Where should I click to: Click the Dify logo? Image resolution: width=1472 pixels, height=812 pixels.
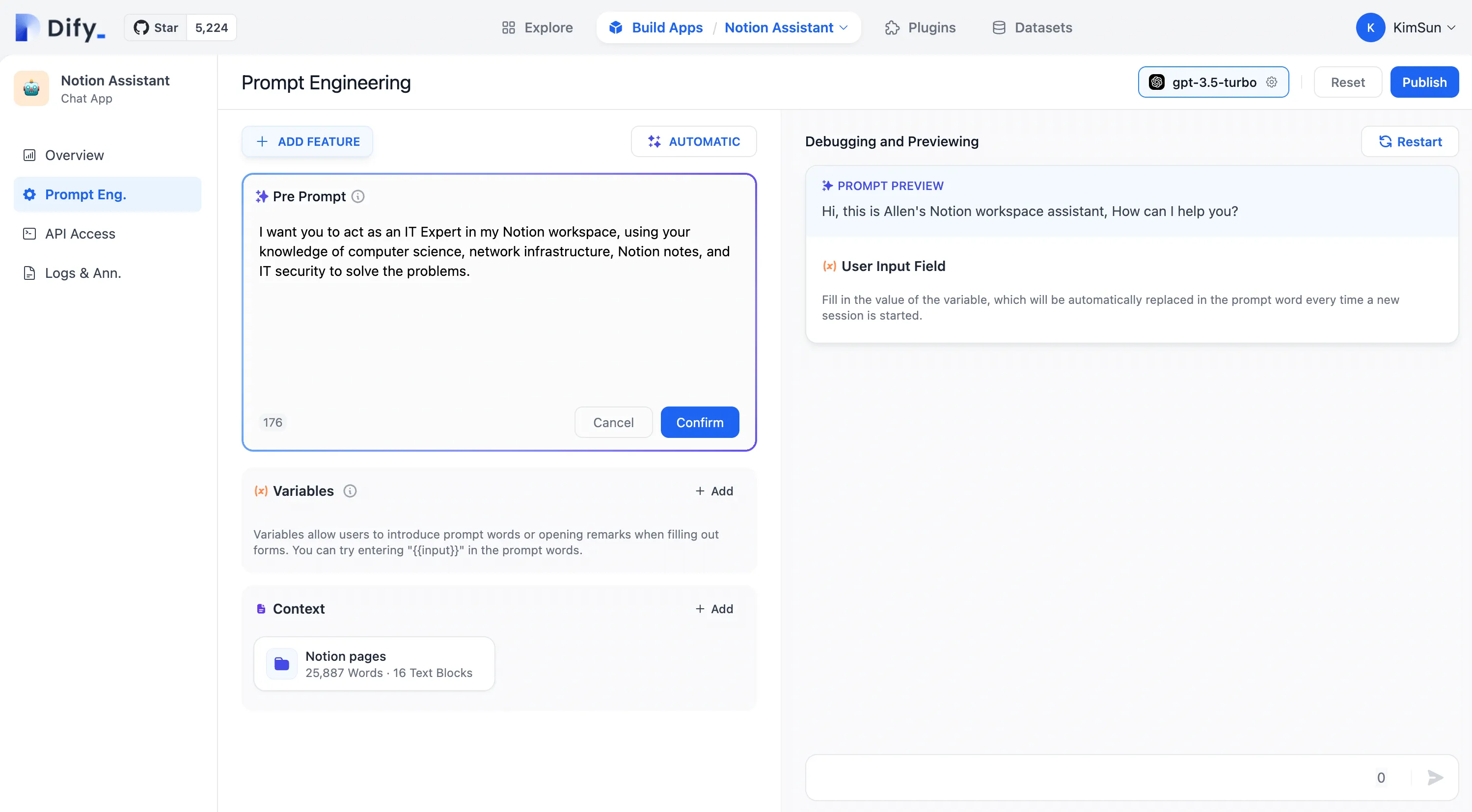click(60, 27)
